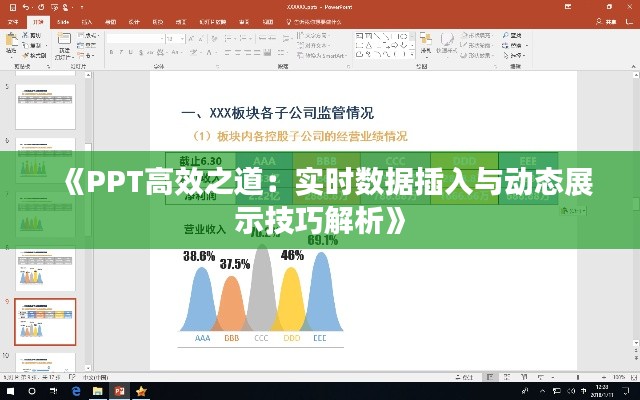Collapse the ribbon with the up arrow
Screen dimensions: 640x400
(633, 67)
